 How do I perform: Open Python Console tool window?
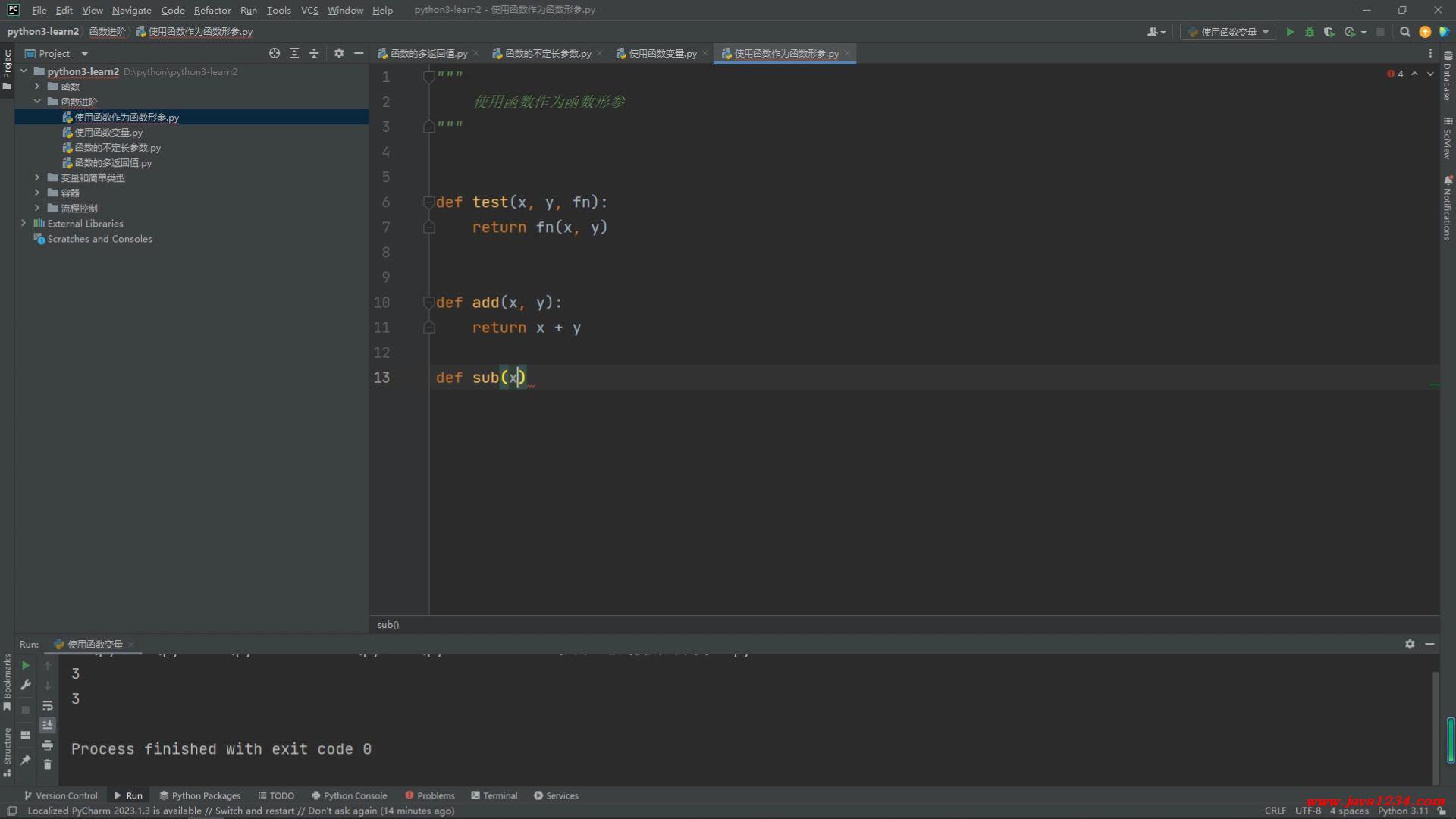pos(349,795)
